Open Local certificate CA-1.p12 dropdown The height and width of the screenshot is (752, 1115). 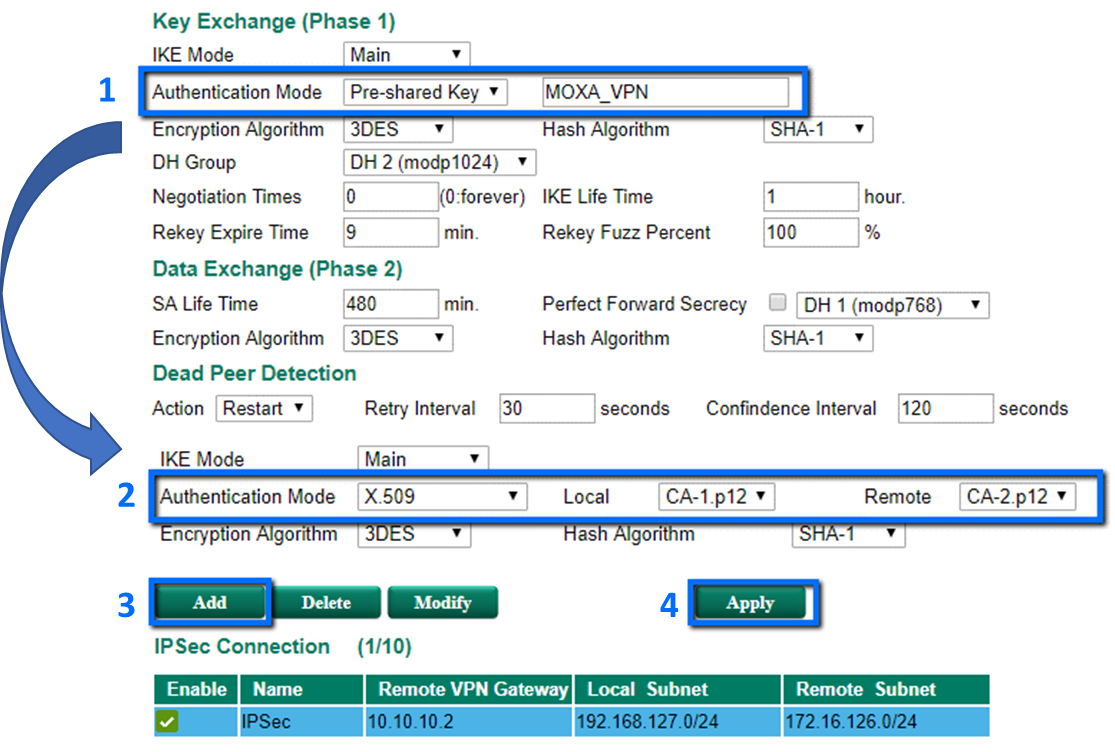716,496
